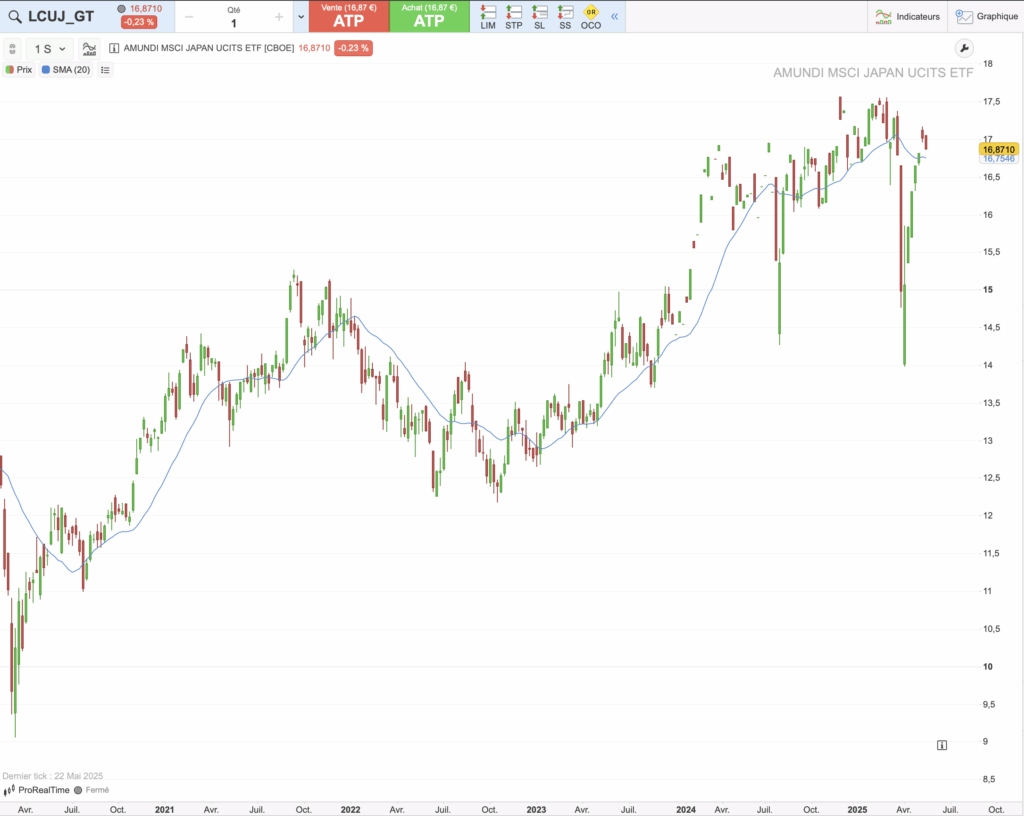
Task: Click the Fermé market status indicator
Action: 91,790
